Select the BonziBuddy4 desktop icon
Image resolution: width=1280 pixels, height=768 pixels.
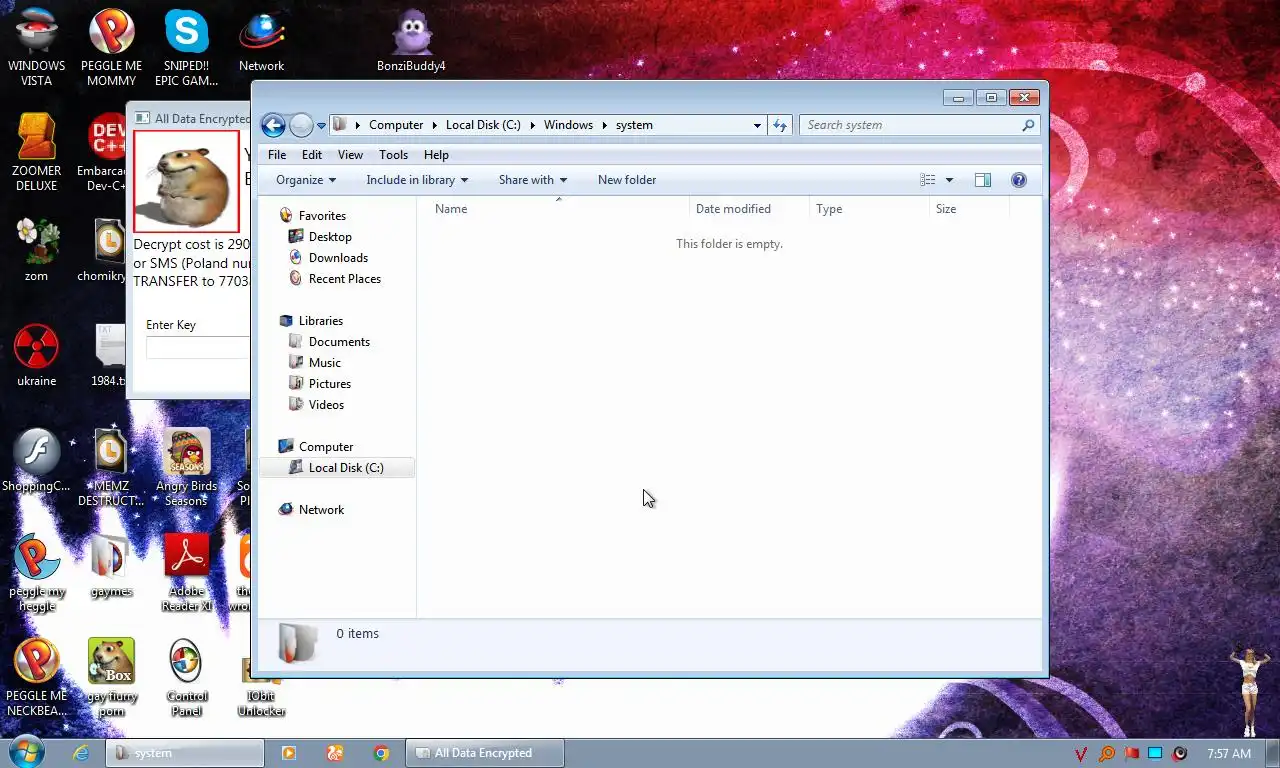click(411, 42)
